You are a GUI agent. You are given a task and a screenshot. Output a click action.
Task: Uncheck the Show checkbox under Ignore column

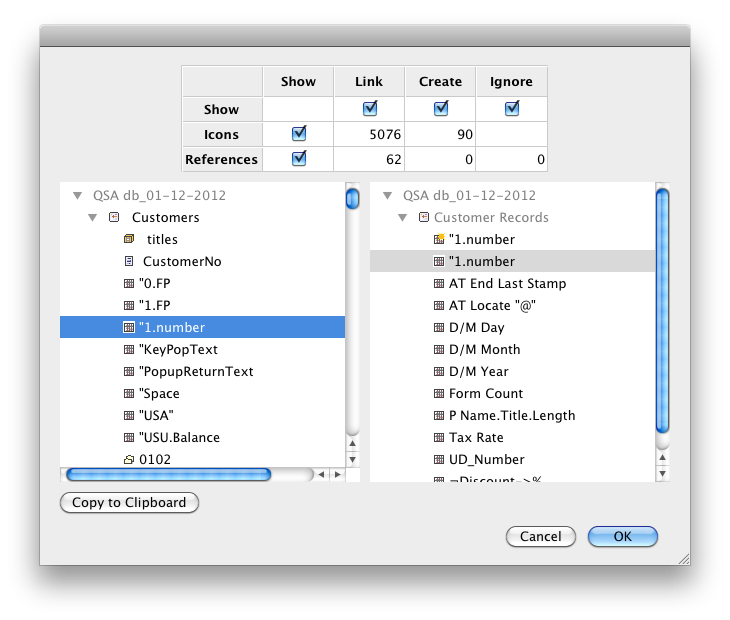pos(512,108)
